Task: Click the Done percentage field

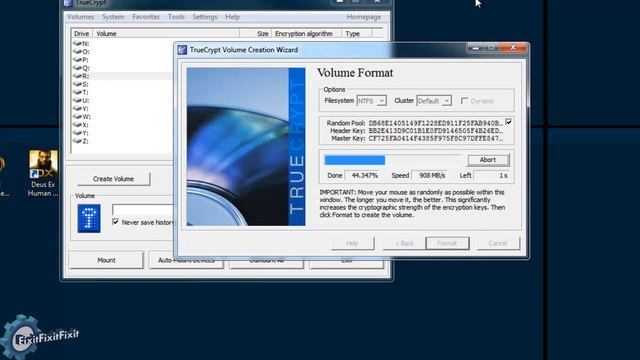Action: [x=363, y=176]
